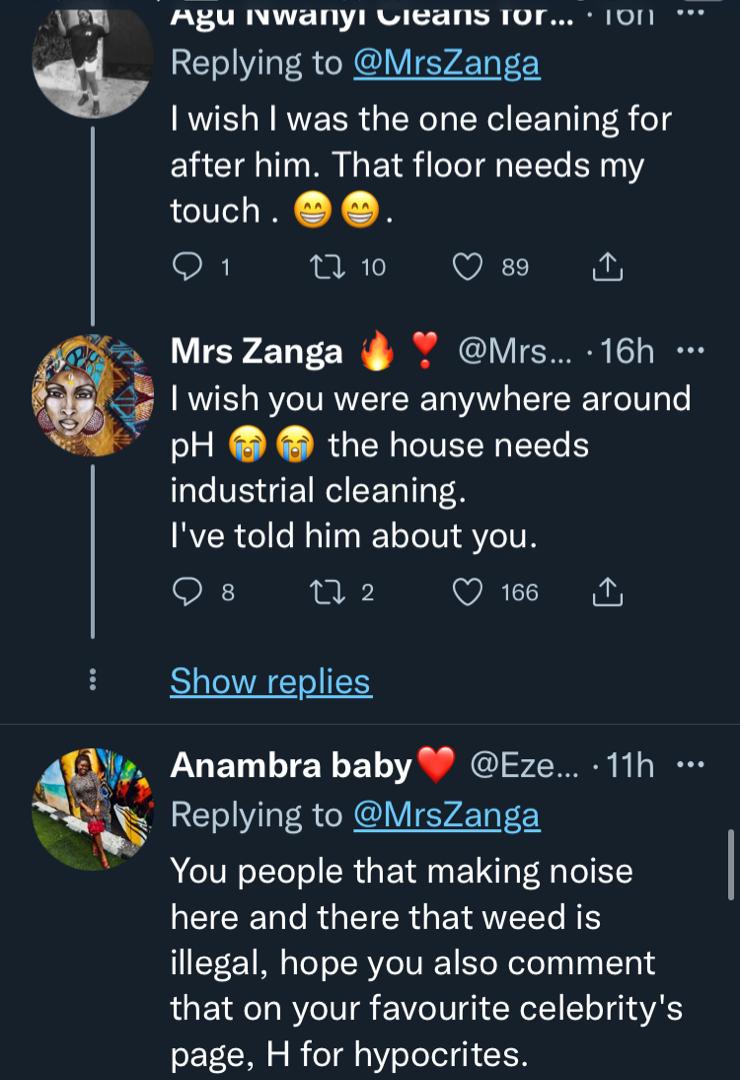This screenshot has width=740, height=1080.
Task: Open more options for Anambra baby's tweet
Action: click(x=691, y=766)
